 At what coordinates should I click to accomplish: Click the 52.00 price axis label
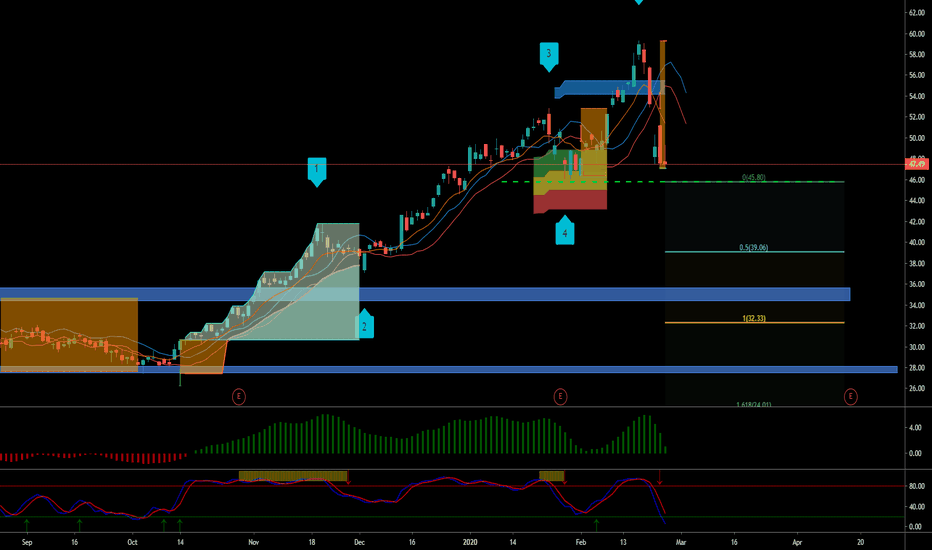pyautogui.click(x=917, y=117)
